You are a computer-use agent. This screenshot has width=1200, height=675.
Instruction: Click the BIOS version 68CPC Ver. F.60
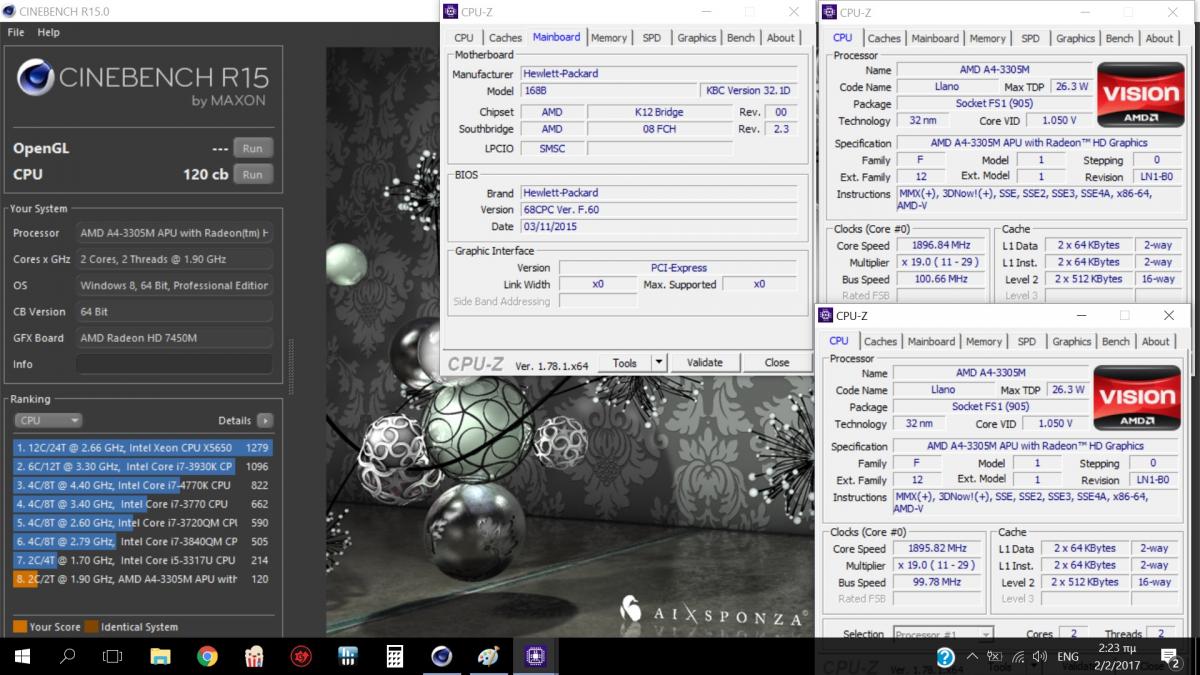(x=658, y=210)
